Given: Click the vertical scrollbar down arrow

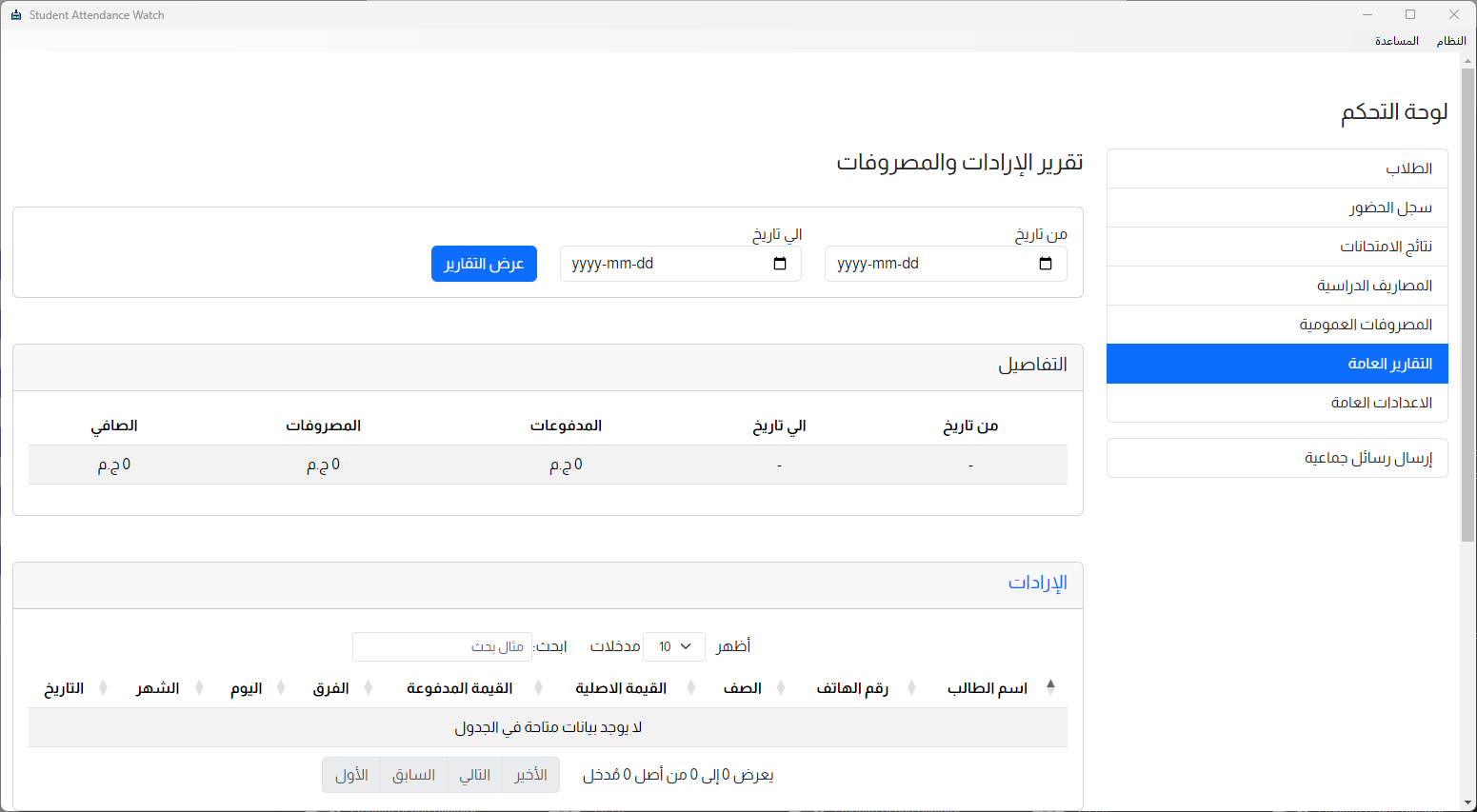Looking at the screenshot, I should tap(1467, 802).
